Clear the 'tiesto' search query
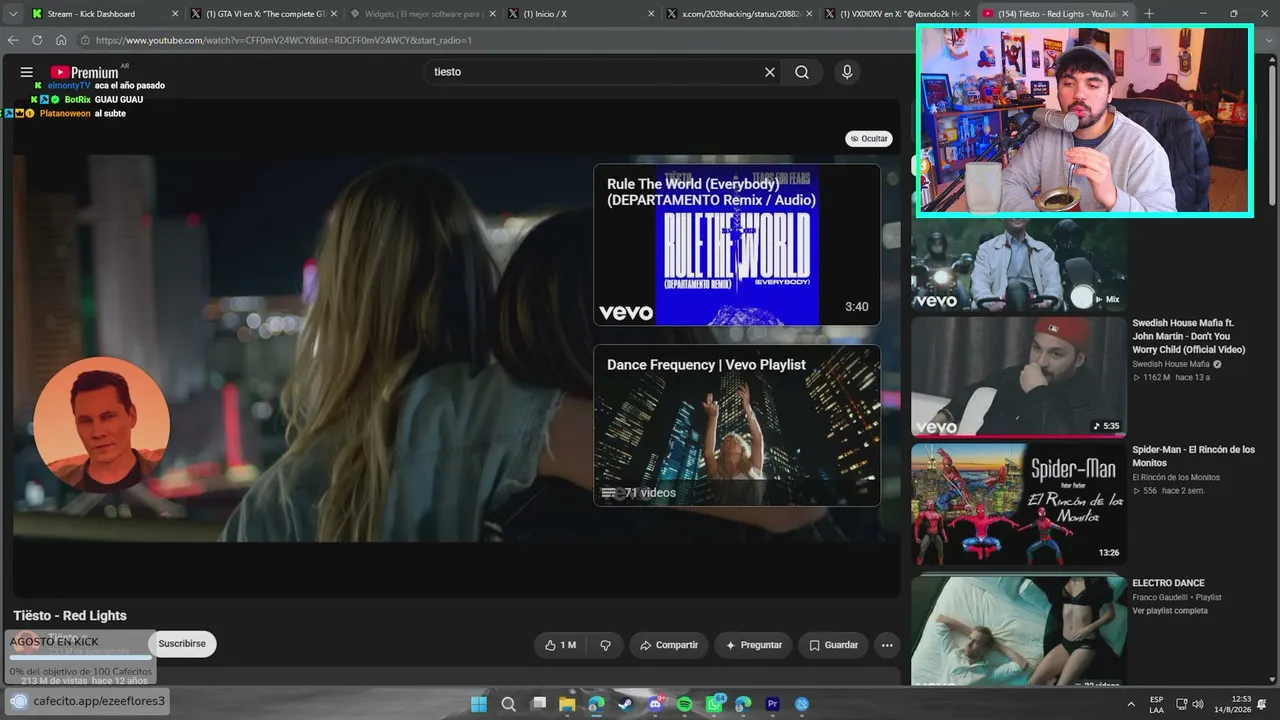 770,72
